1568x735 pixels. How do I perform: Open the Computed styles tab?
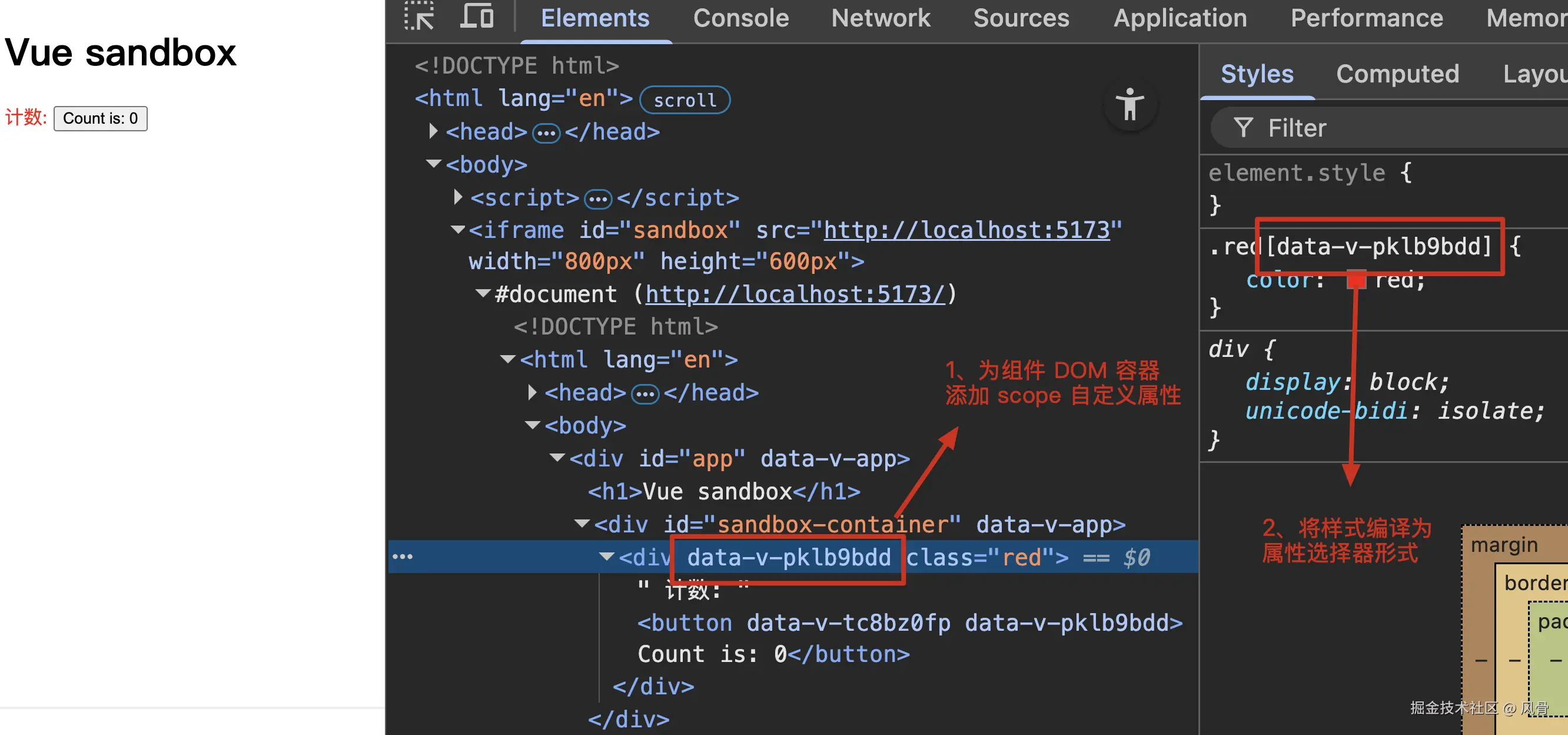[x=1397, y=74]
